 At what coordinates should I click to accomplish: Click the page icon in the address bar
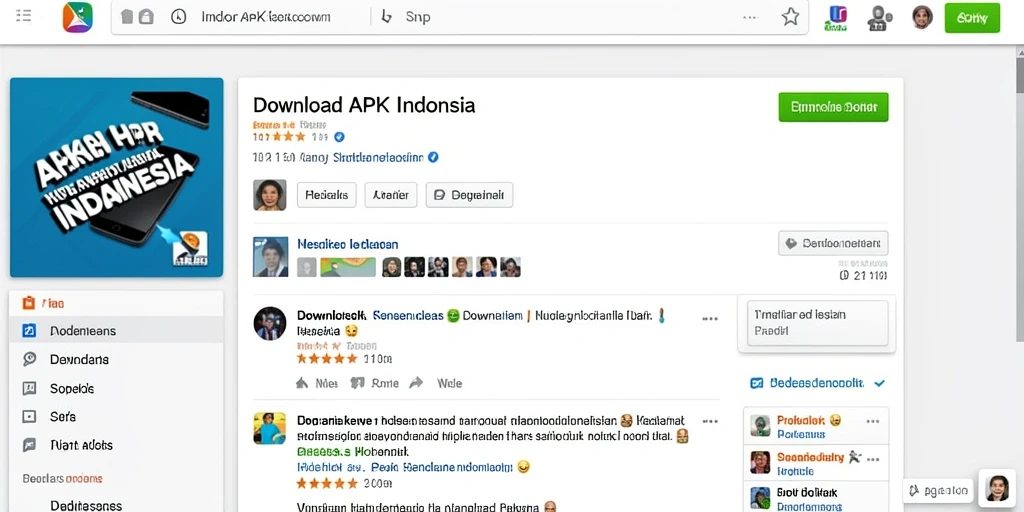pos(127,17)
